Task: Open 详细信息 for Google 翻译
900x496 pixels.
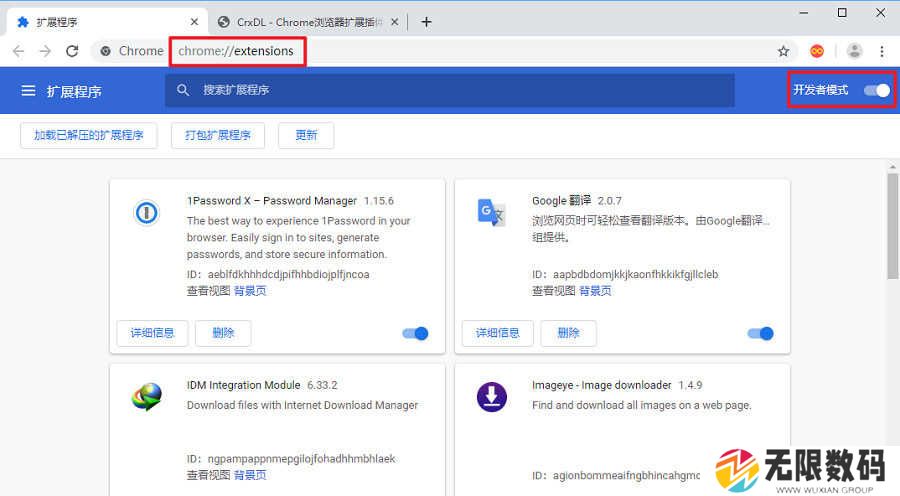Action: tap(497, 333)
